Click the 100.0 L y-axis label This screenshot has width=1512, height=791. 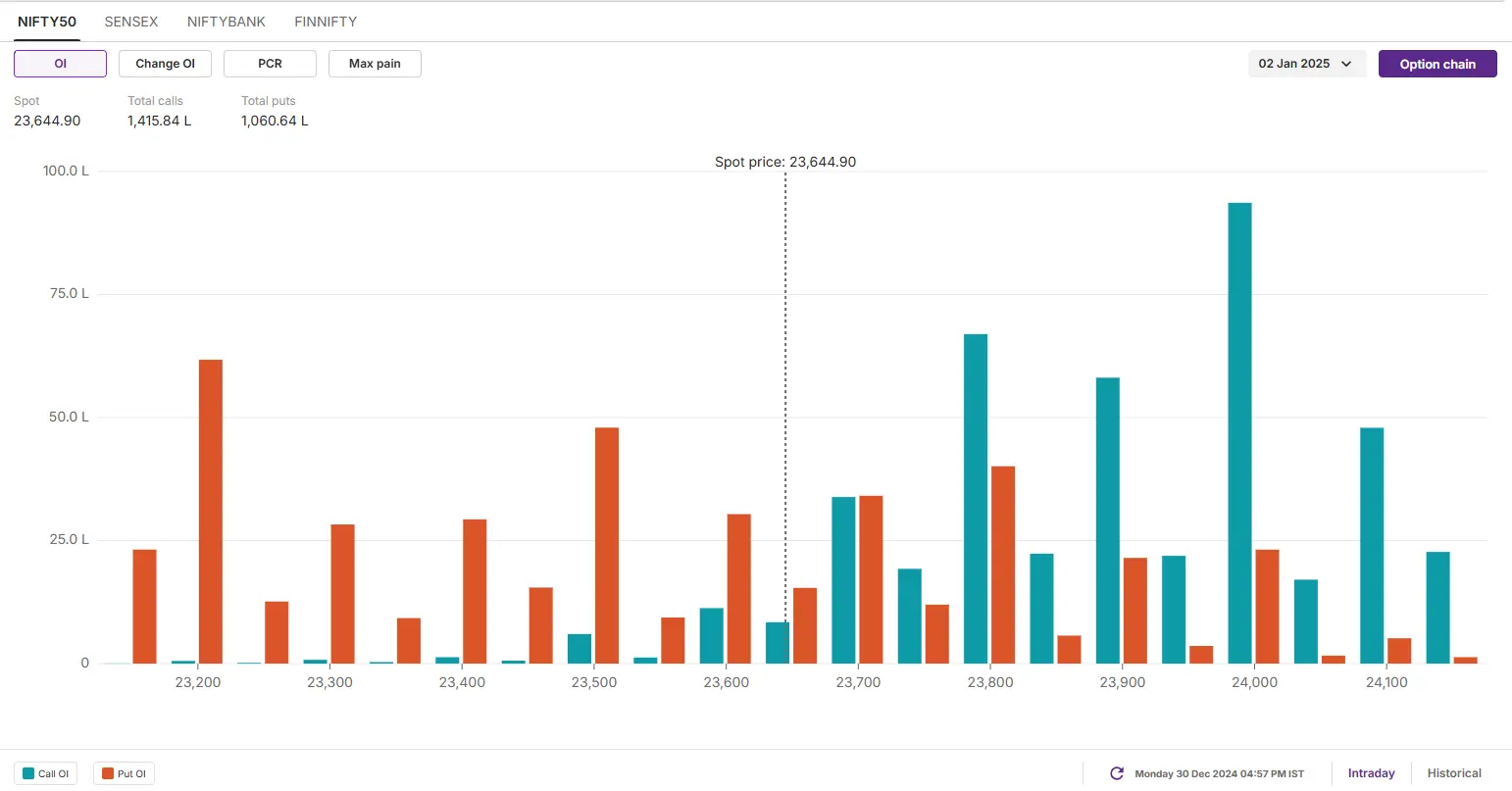[66, 171]
